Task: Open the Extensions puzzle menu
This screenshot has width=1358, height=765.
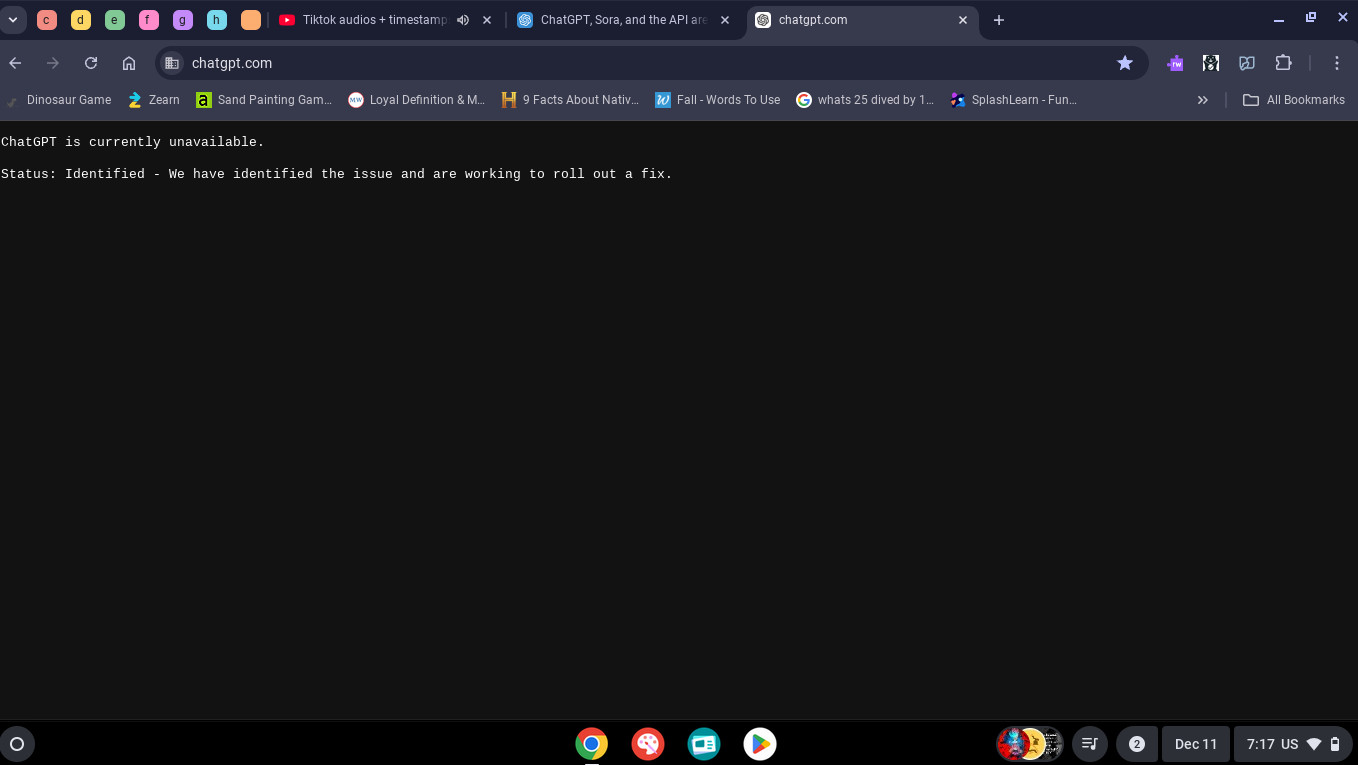Action: tap(1284, 63)
